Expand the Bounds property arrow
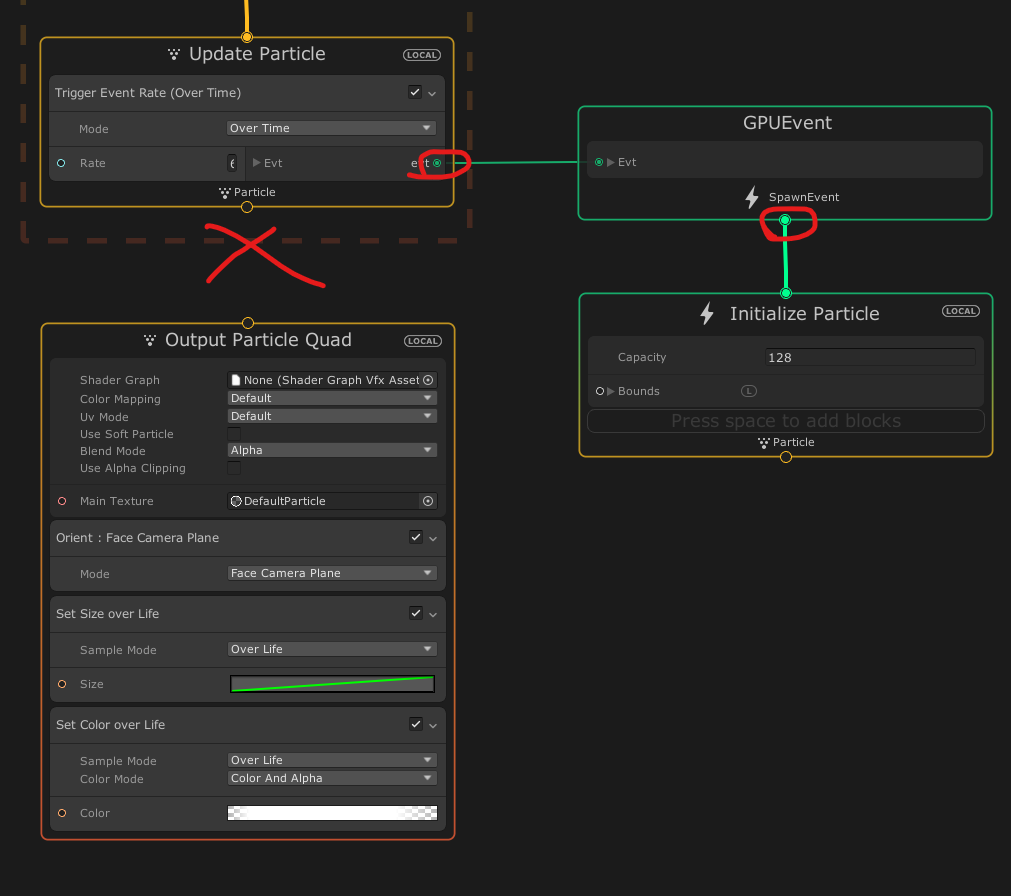Viewport: 1011px width, 896px height. point(612,391)
